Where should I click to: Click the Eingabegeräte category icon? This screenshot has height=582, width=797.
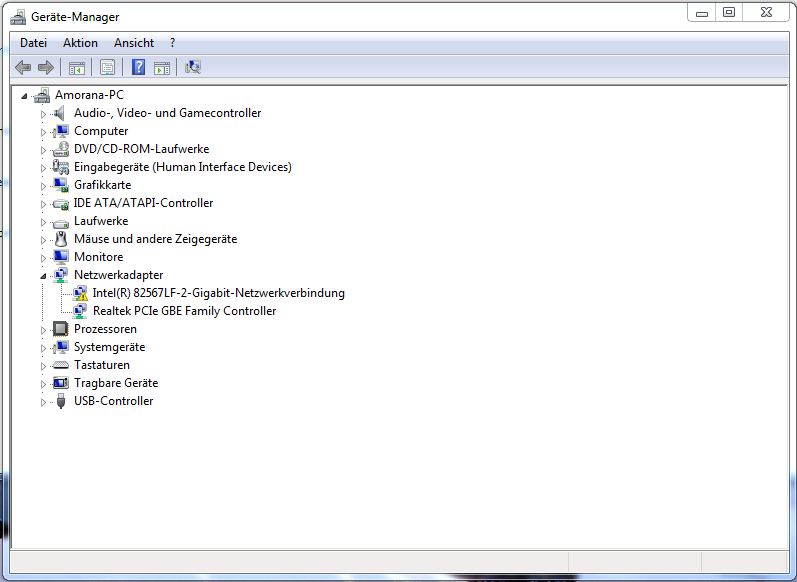tap(61, 167)
